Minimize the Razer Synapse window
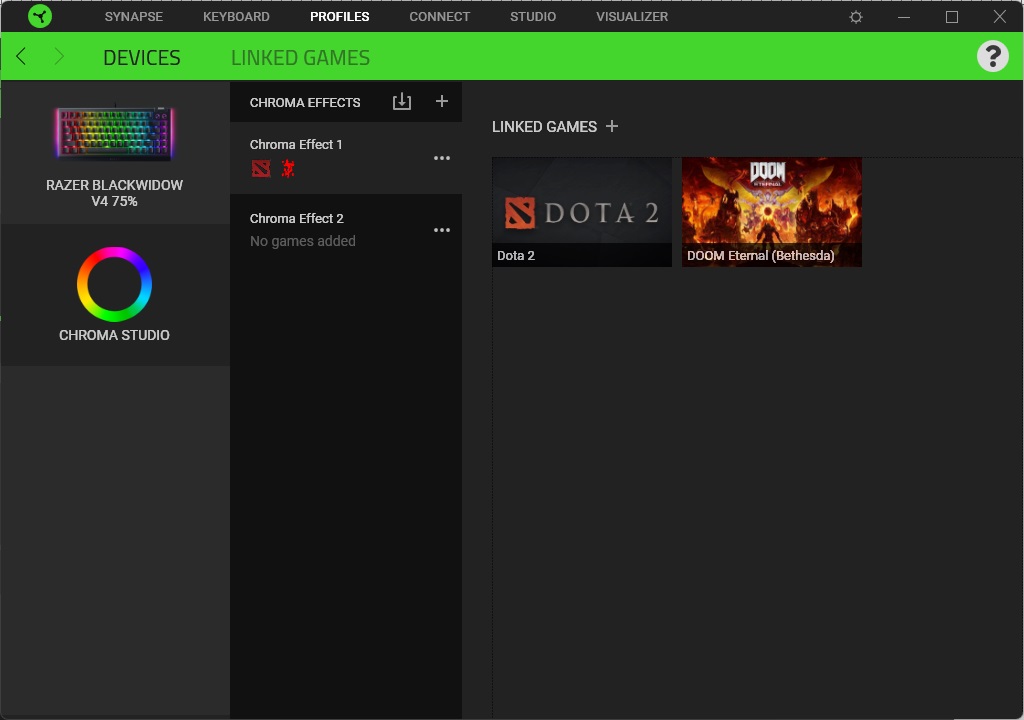 pyautogui.click(x=904, y=17)
